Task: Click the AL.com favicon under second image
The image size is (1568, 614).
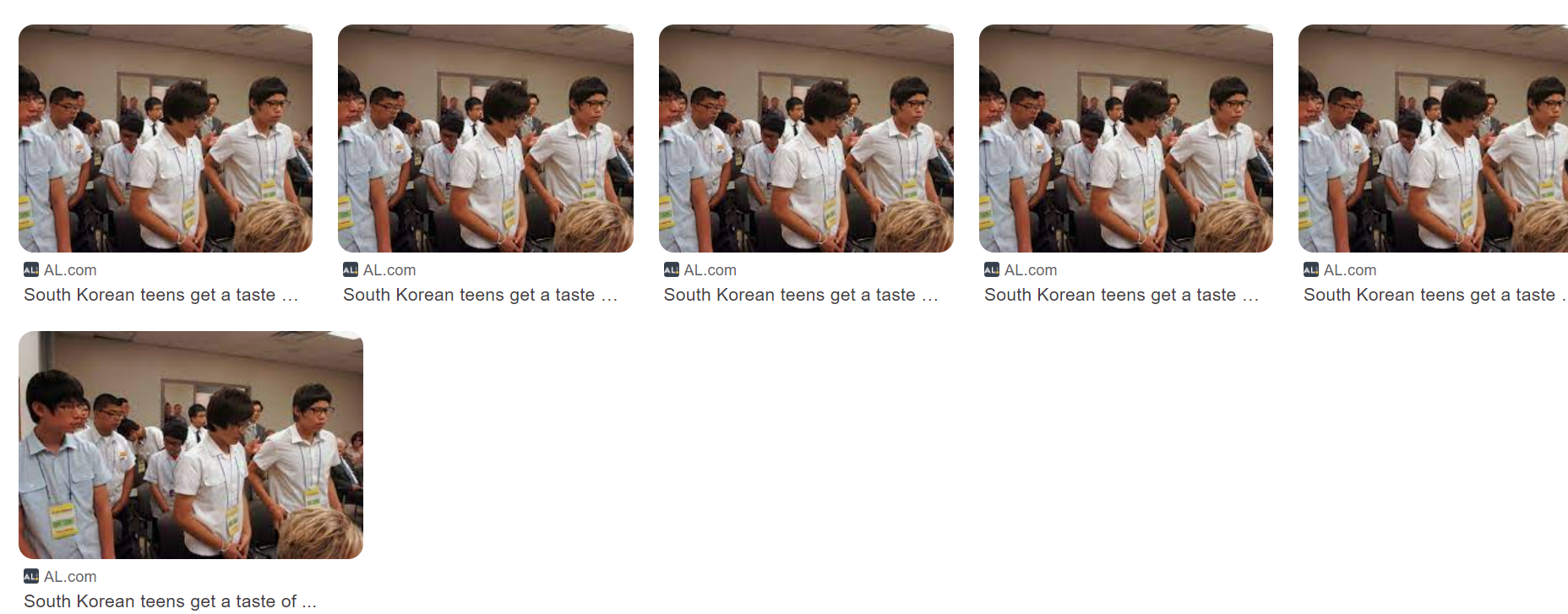Action: coord(351,269)
